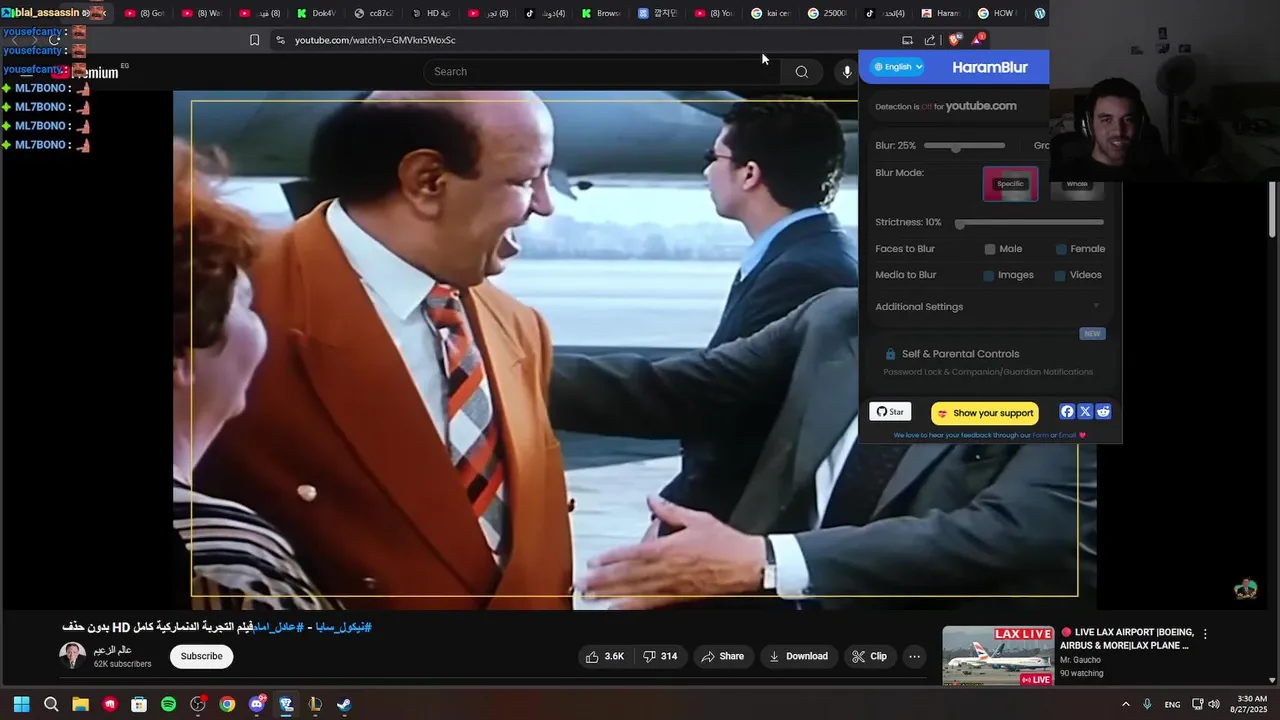
Task: Open File Explorer from the taskbar
Action: [80, 704]
